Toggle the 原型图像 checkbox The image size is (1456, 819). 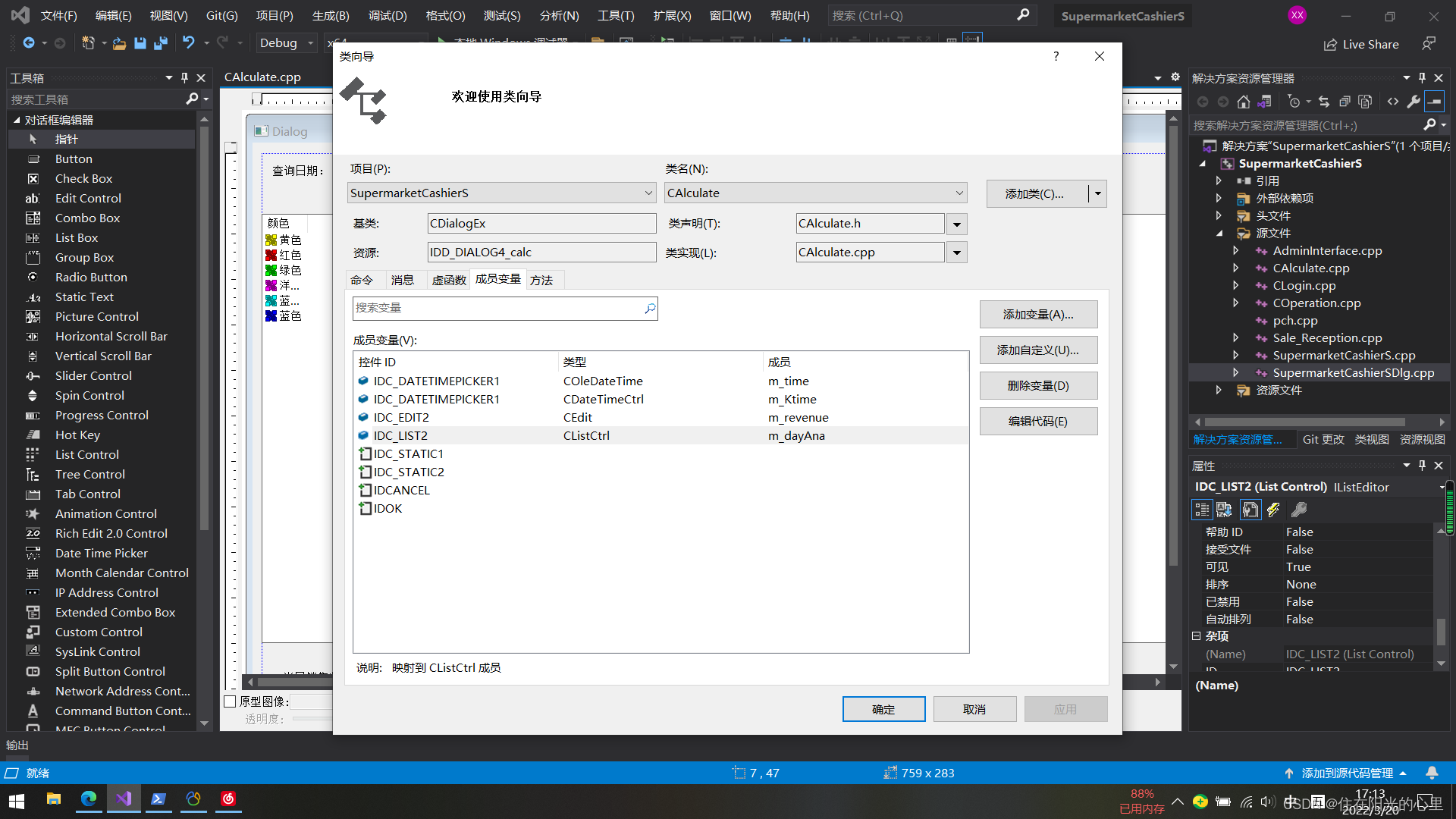coord(231,701)
